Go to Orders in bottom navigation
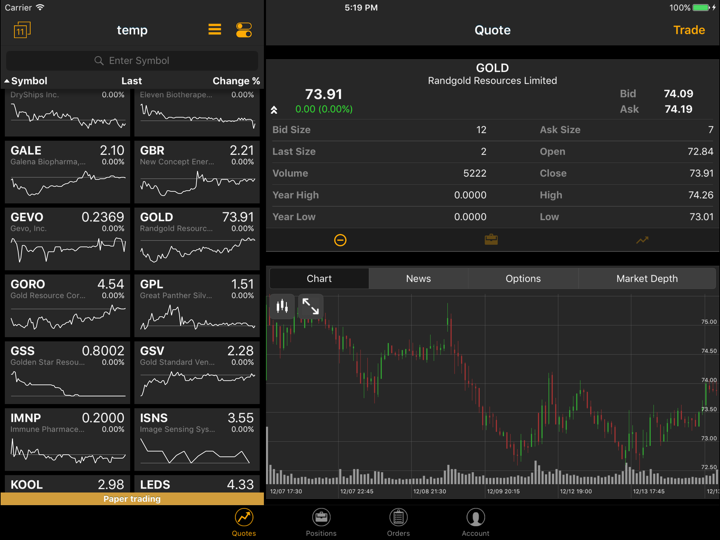720x540 pixels. point(398,522)
